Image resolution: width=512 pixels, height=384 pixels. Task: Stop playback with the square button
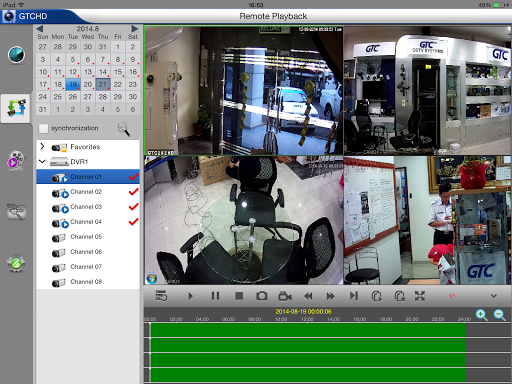(x=239, y=296)
